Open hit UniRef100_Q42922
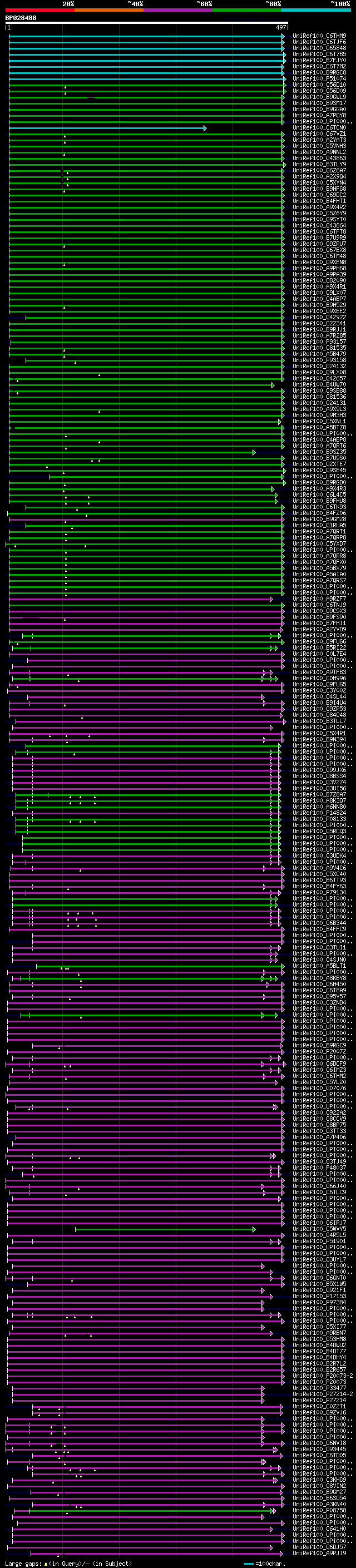The image size is (356, 1568). click(319, 317)
